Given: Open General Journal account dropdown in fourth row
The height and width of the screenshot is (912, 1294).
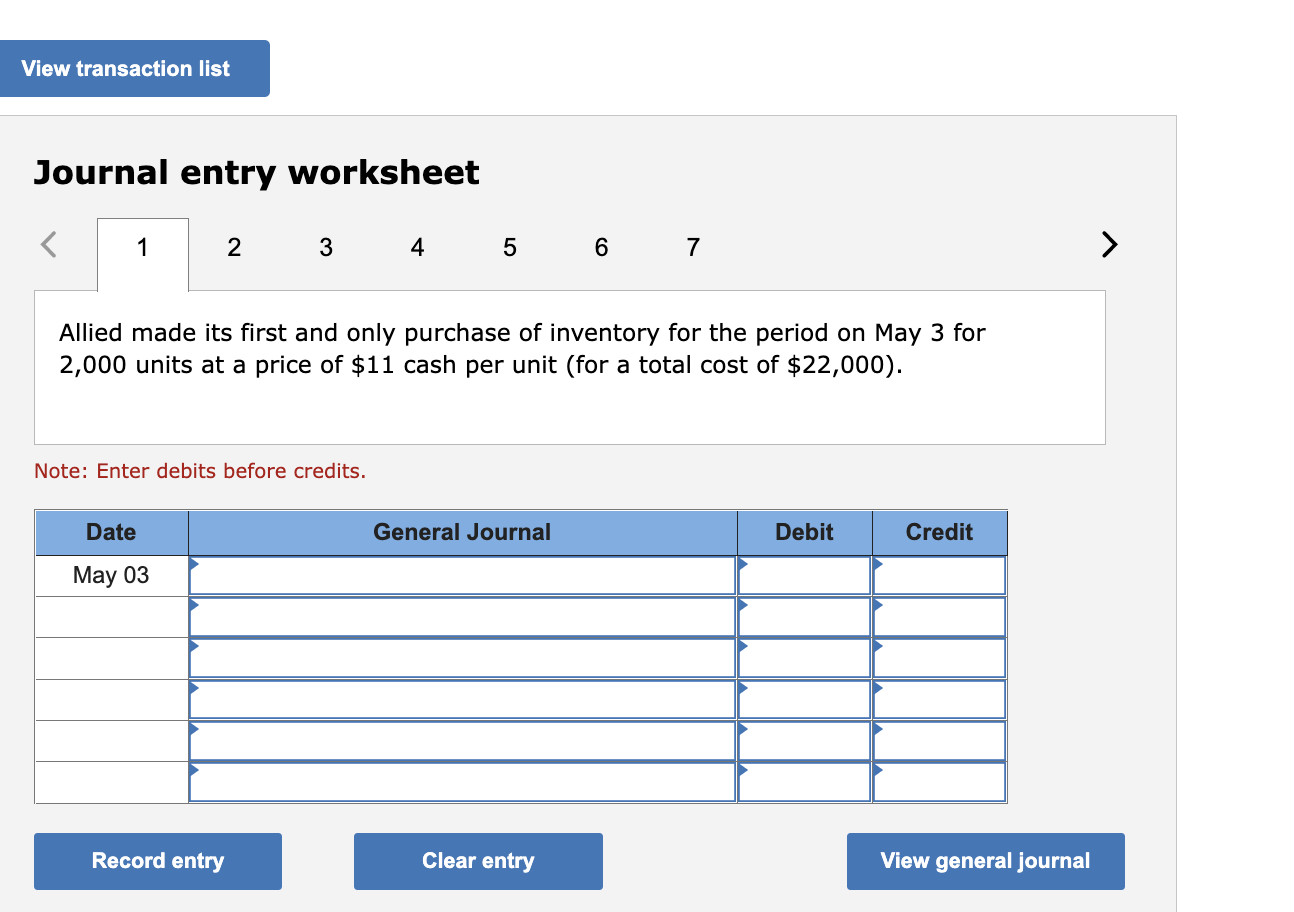Looking at the screenshot, I should (462, 699).
